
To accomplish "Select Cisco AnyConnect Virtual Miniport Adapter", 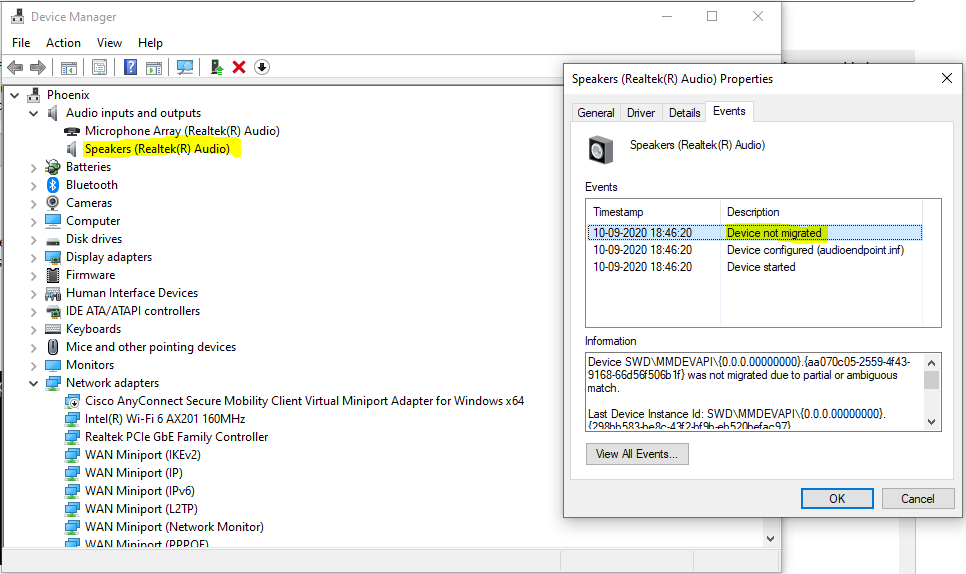I will click(x=304, y=401).
